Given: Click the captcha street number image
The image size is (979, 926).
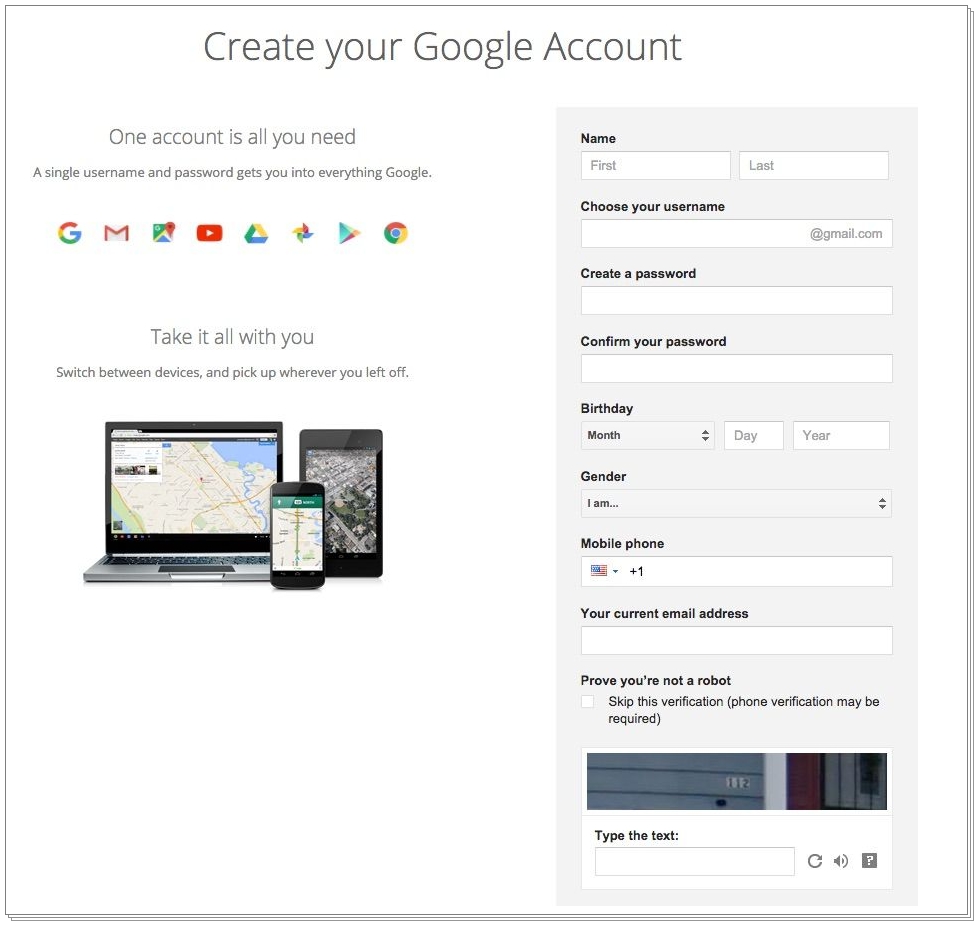Looking at the screenshot, I should pos(737,781).
